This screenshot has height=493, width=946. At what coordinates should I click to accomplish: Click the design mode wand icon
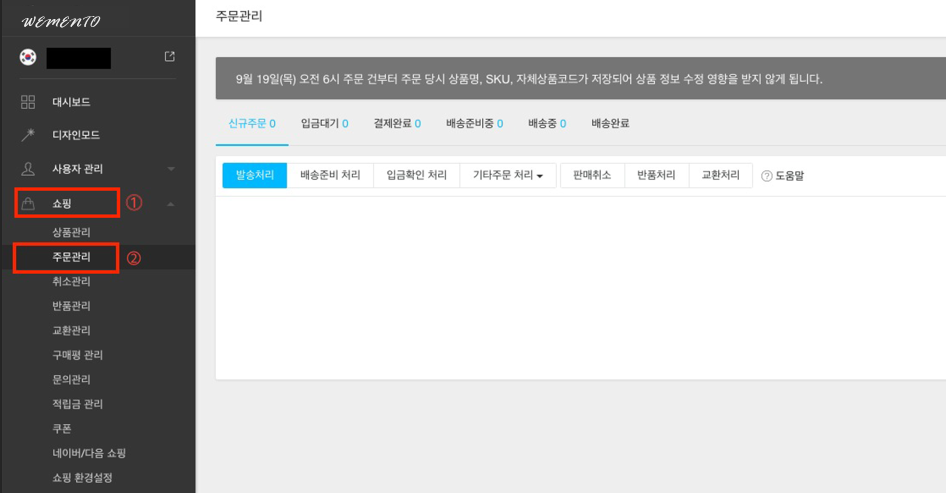click(x=28, y=135)
